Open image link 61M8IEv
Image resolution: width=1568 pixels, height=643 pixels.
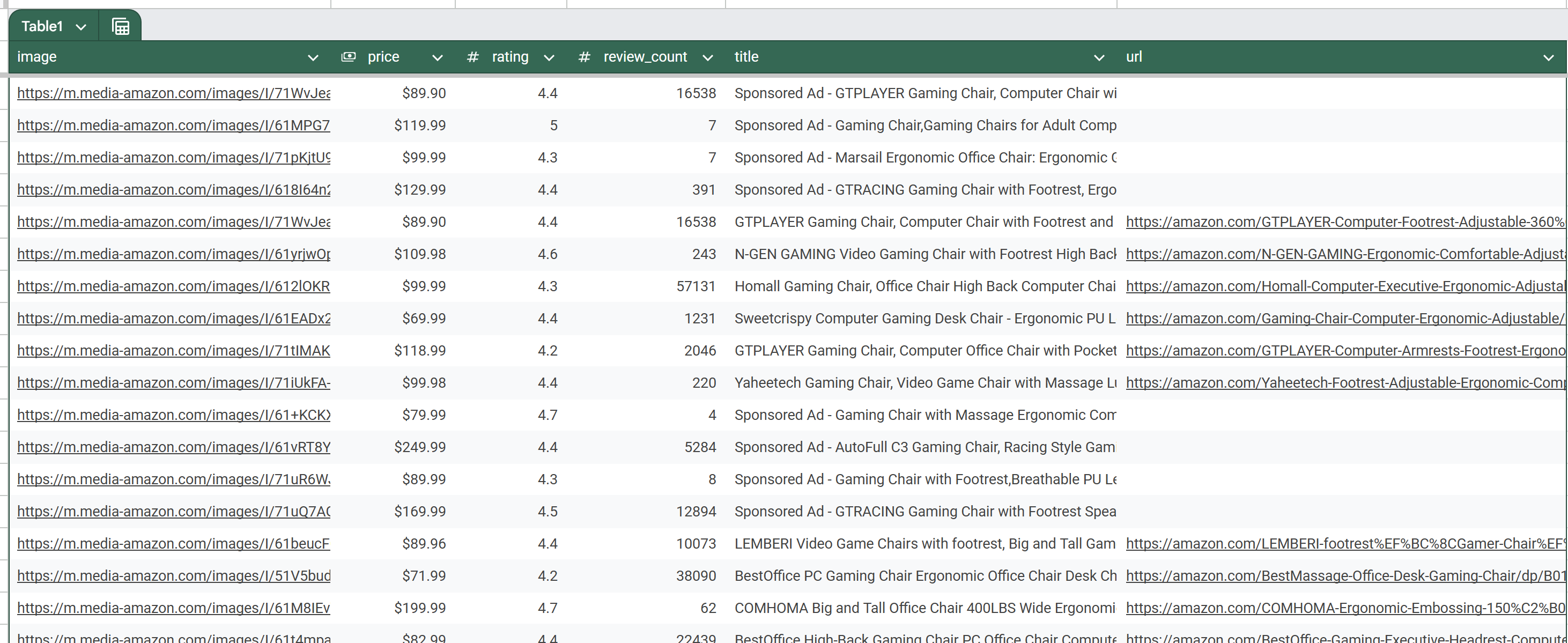point(174,608)
